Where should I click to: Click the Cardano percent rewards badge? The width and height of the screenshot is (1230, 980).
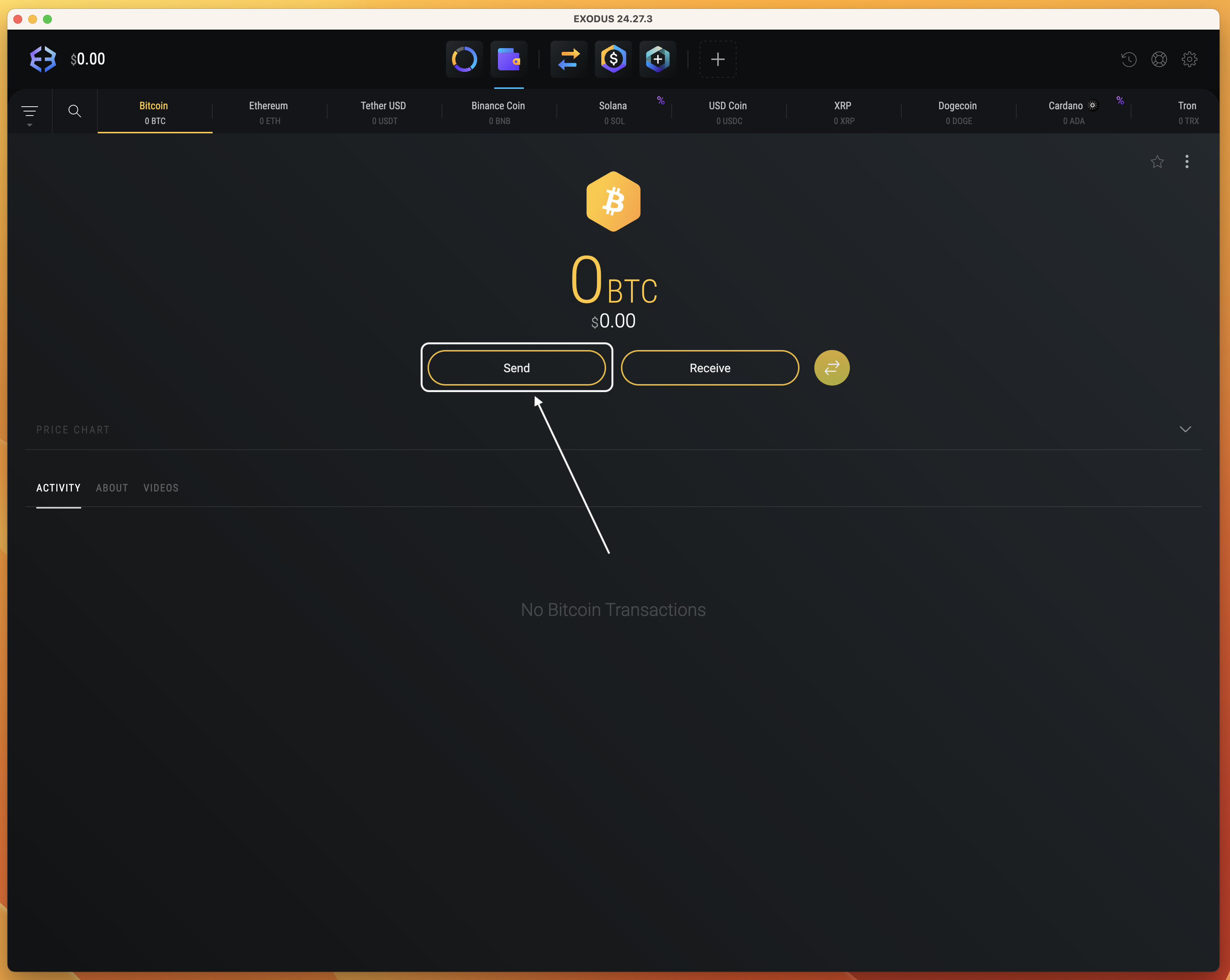(1120, 100)
